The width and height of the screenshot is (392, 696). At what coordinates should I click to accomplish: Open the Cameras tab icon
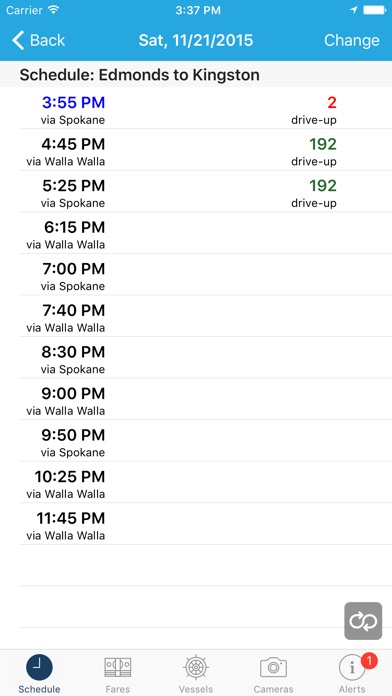273,668
